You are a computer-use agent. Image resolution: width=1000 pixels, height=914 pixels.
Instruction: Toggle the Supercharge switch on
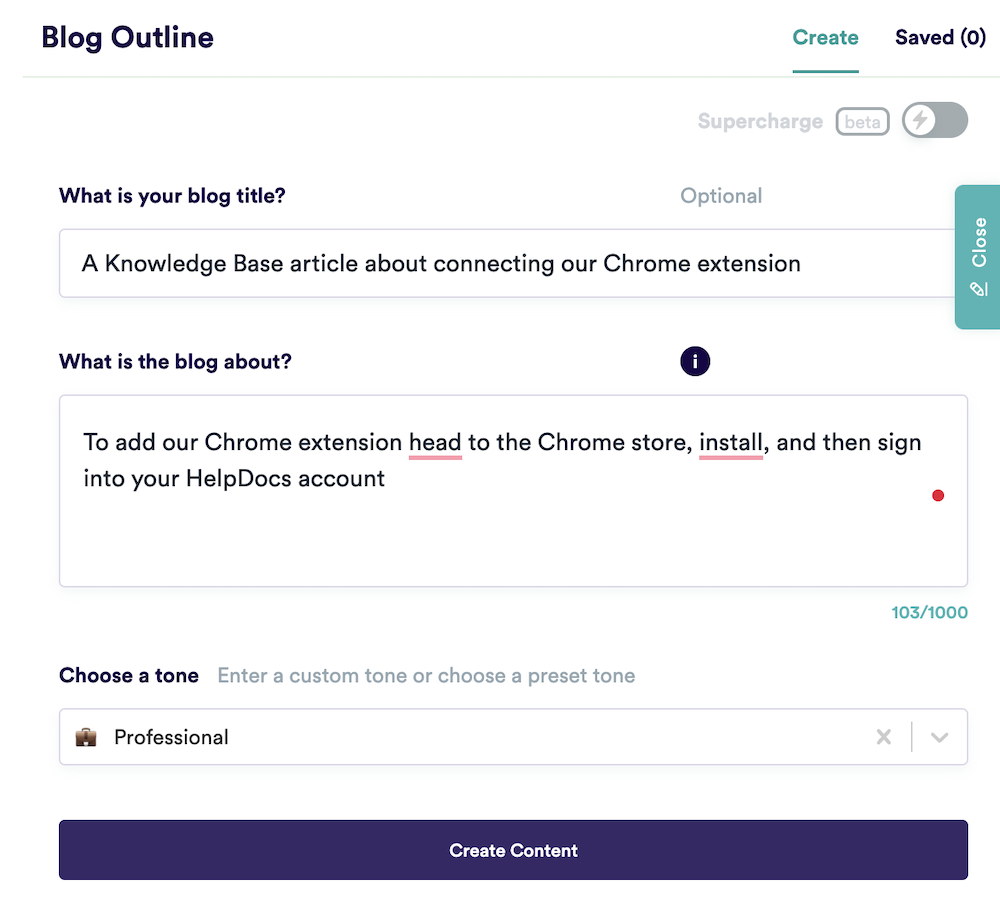(x=935, y=120)
